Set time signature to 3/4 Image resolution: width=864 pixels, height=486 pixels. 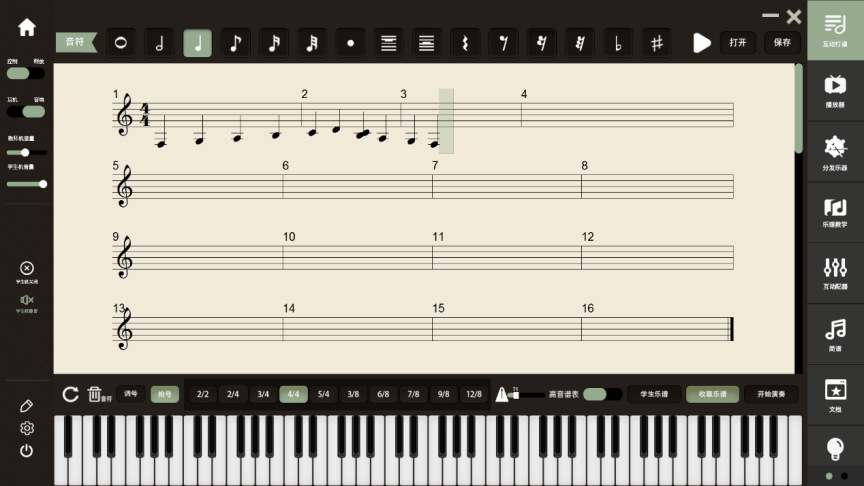263,394
